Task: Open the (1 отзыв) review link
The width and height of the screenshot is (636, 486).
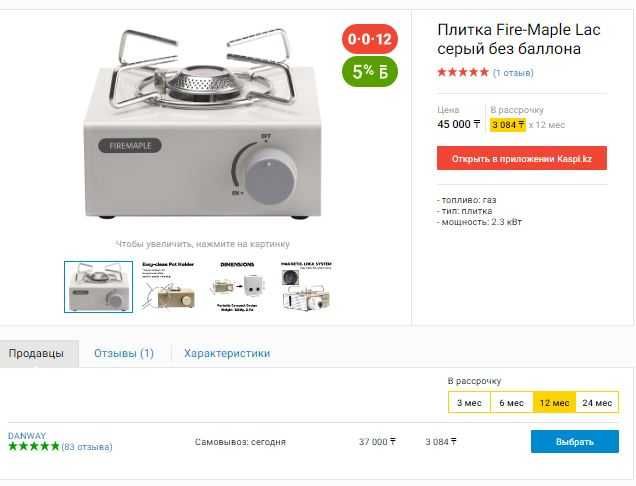Action: [x=513, y=73]
